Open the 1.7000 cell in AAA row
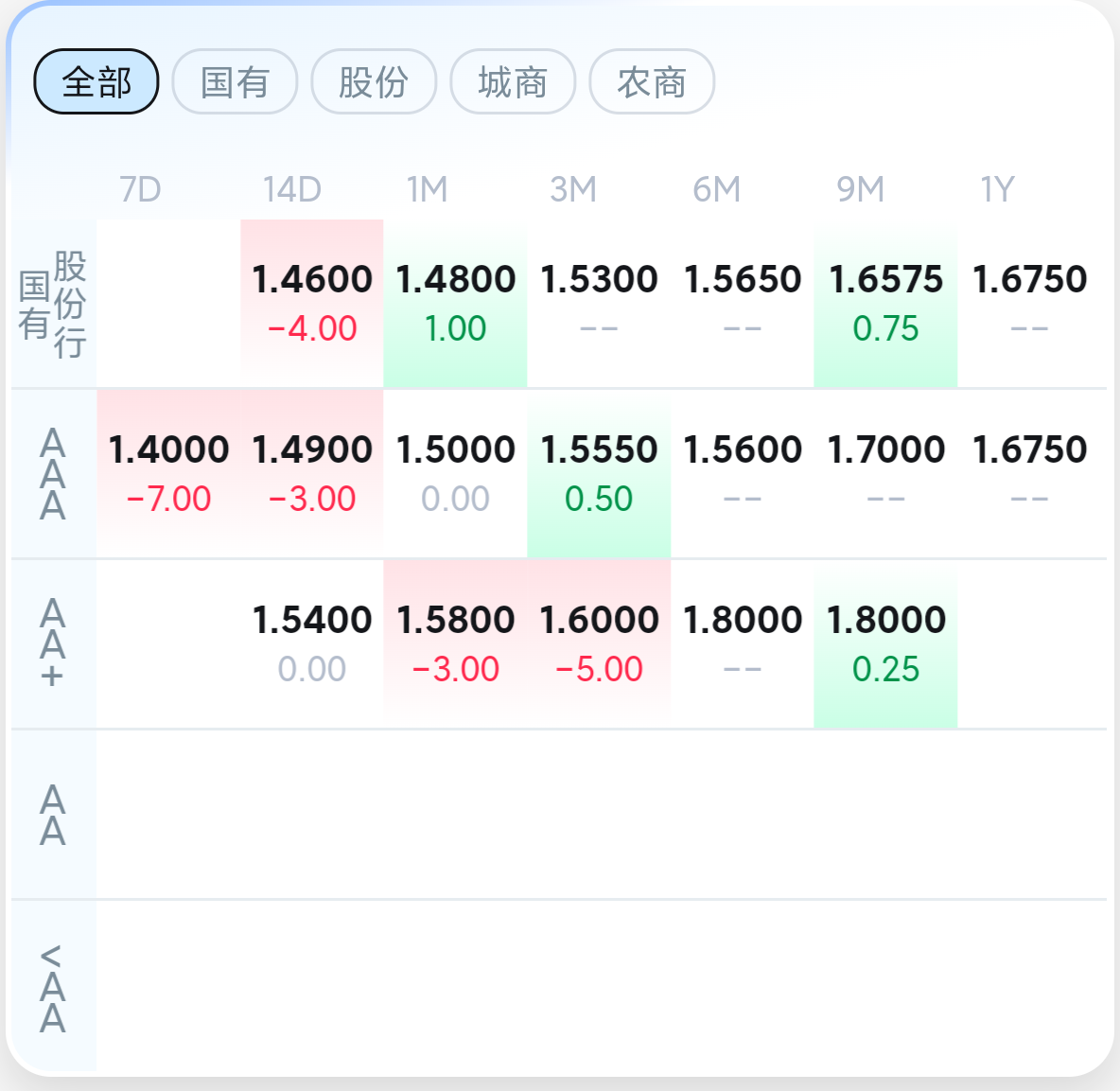1120x1091 pixels. tap(885, 474)
